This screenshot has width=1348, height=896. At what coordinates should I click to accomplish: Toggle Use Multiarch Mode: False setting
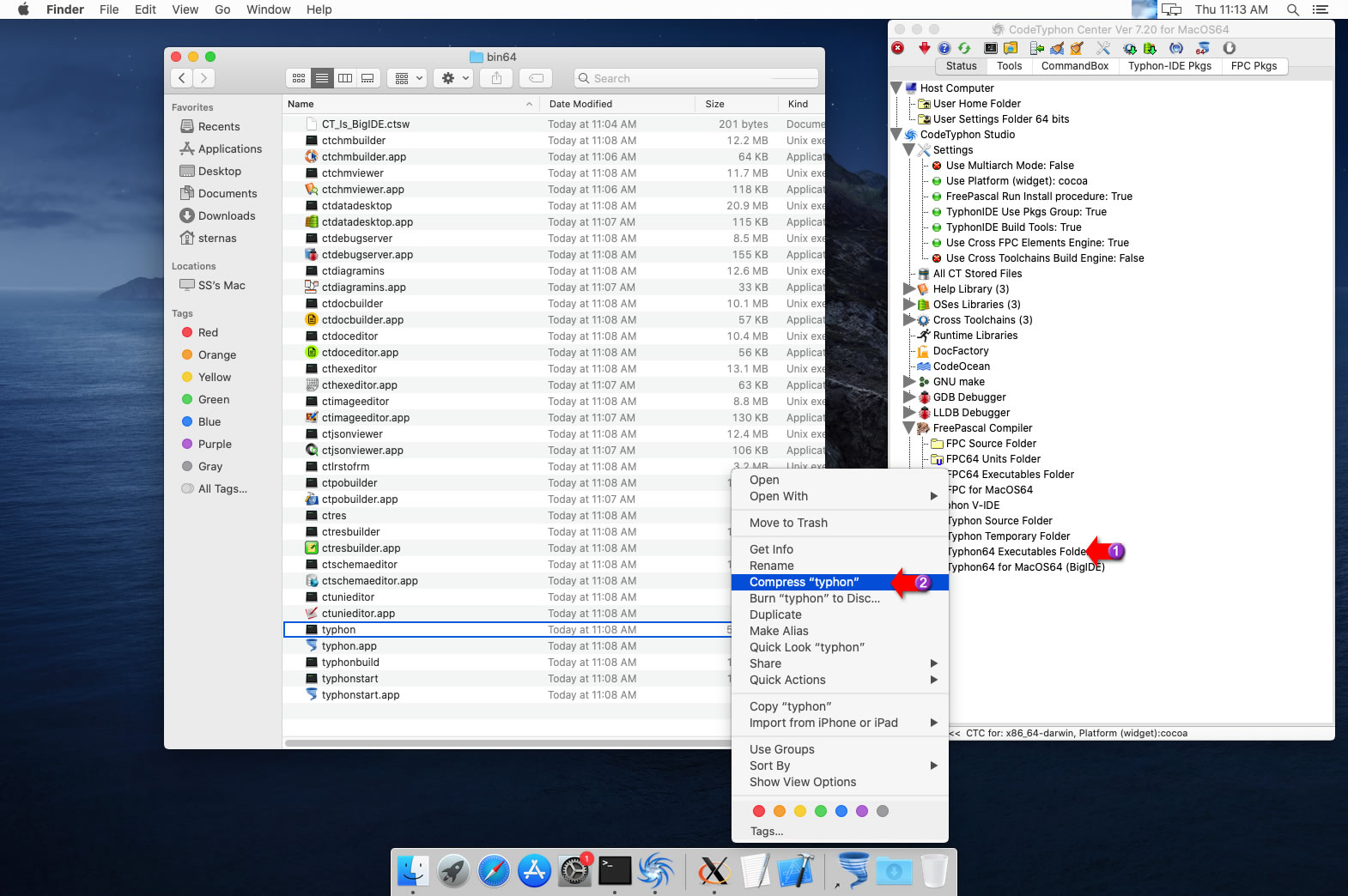[x=1010, y=166]
